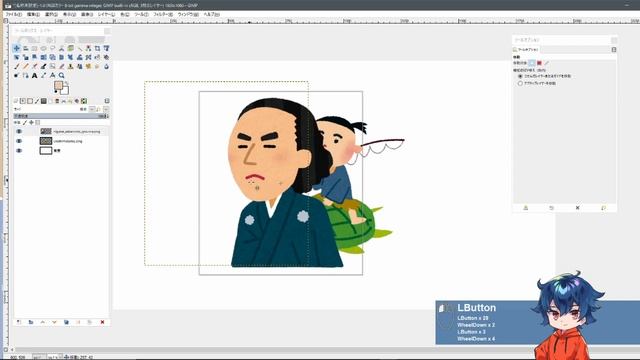640x360 pixels.
Task: Choose second radio option under tool toggle
Action: tap(520, 83)
